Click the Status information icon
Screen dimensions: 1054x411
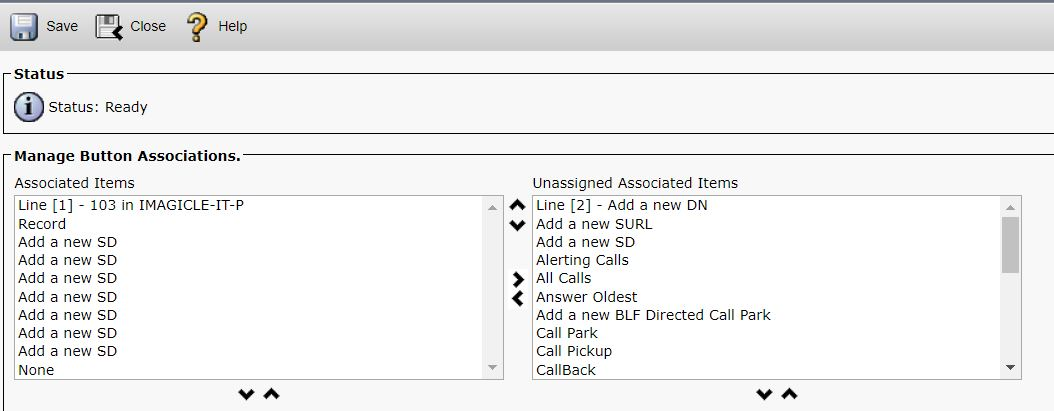pos(29,107)
